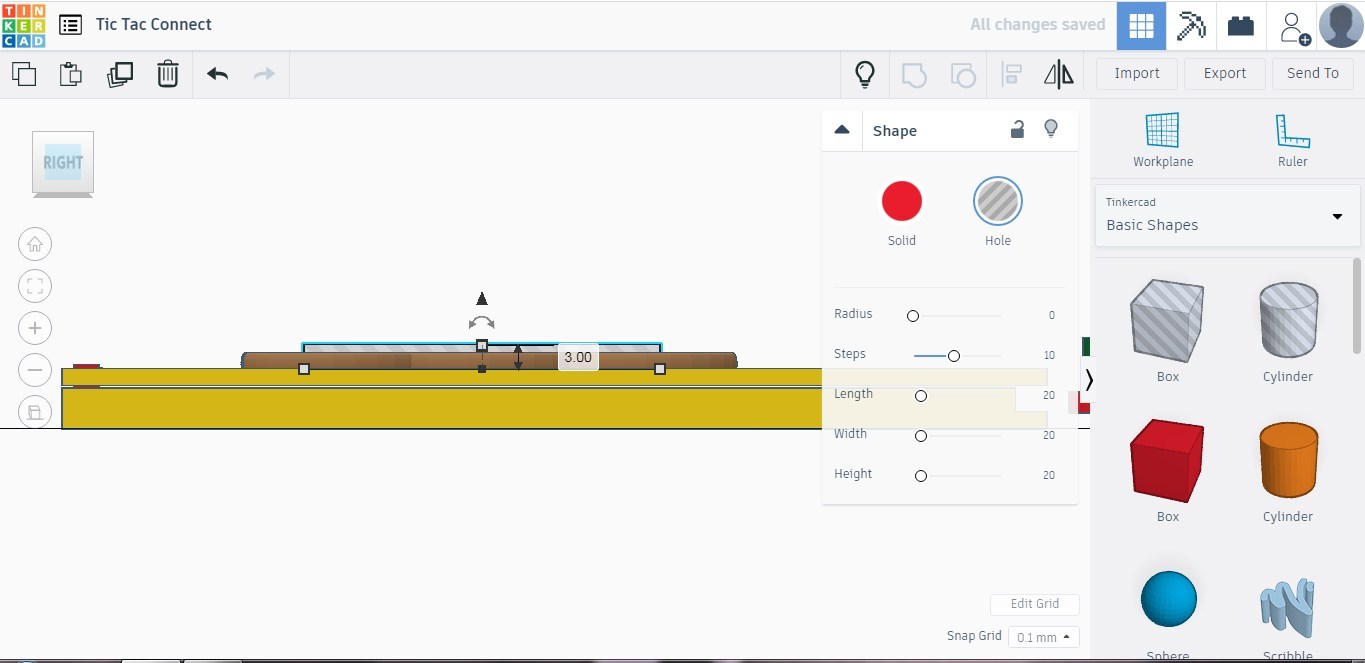Click the Export button

point(1224,73)
